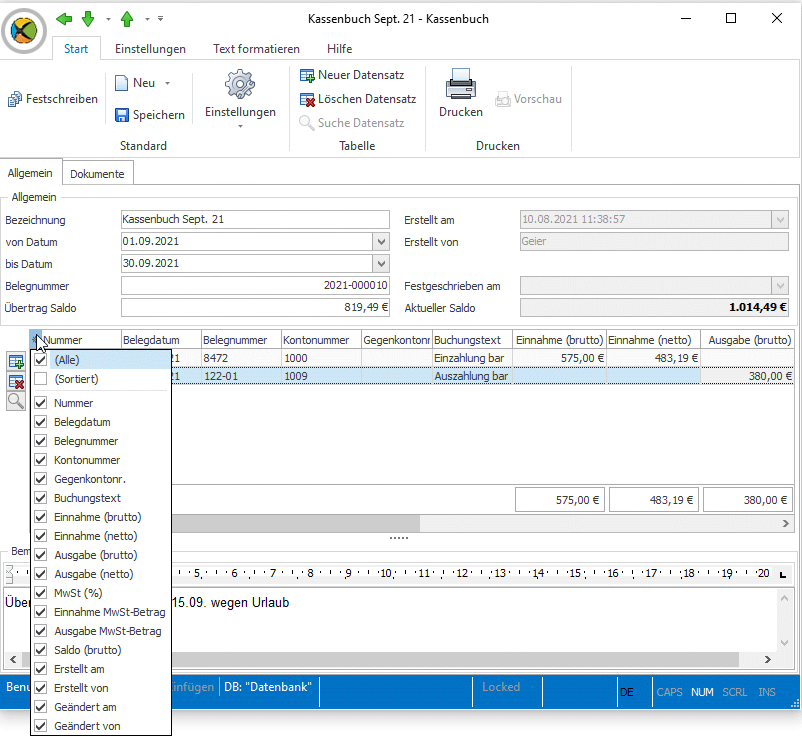Open Erstellt am dropdown arrow
802x737 pixels.
coord(780,220)
